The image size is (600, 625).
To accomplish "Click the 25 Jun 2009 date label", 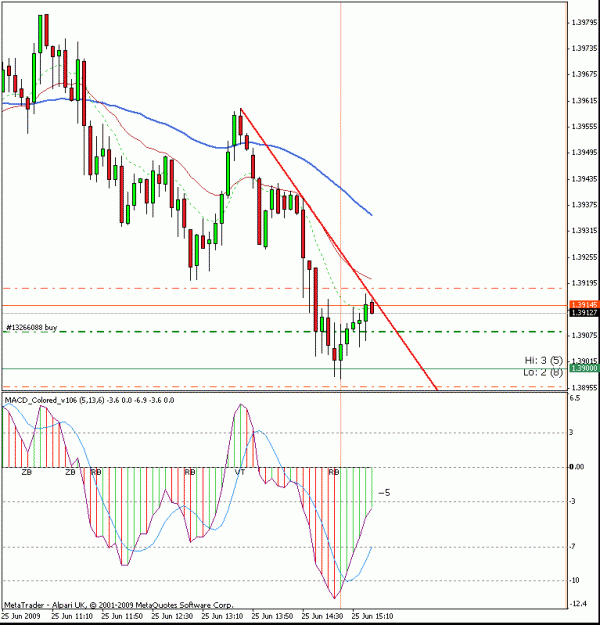I will tap(21, 616).
